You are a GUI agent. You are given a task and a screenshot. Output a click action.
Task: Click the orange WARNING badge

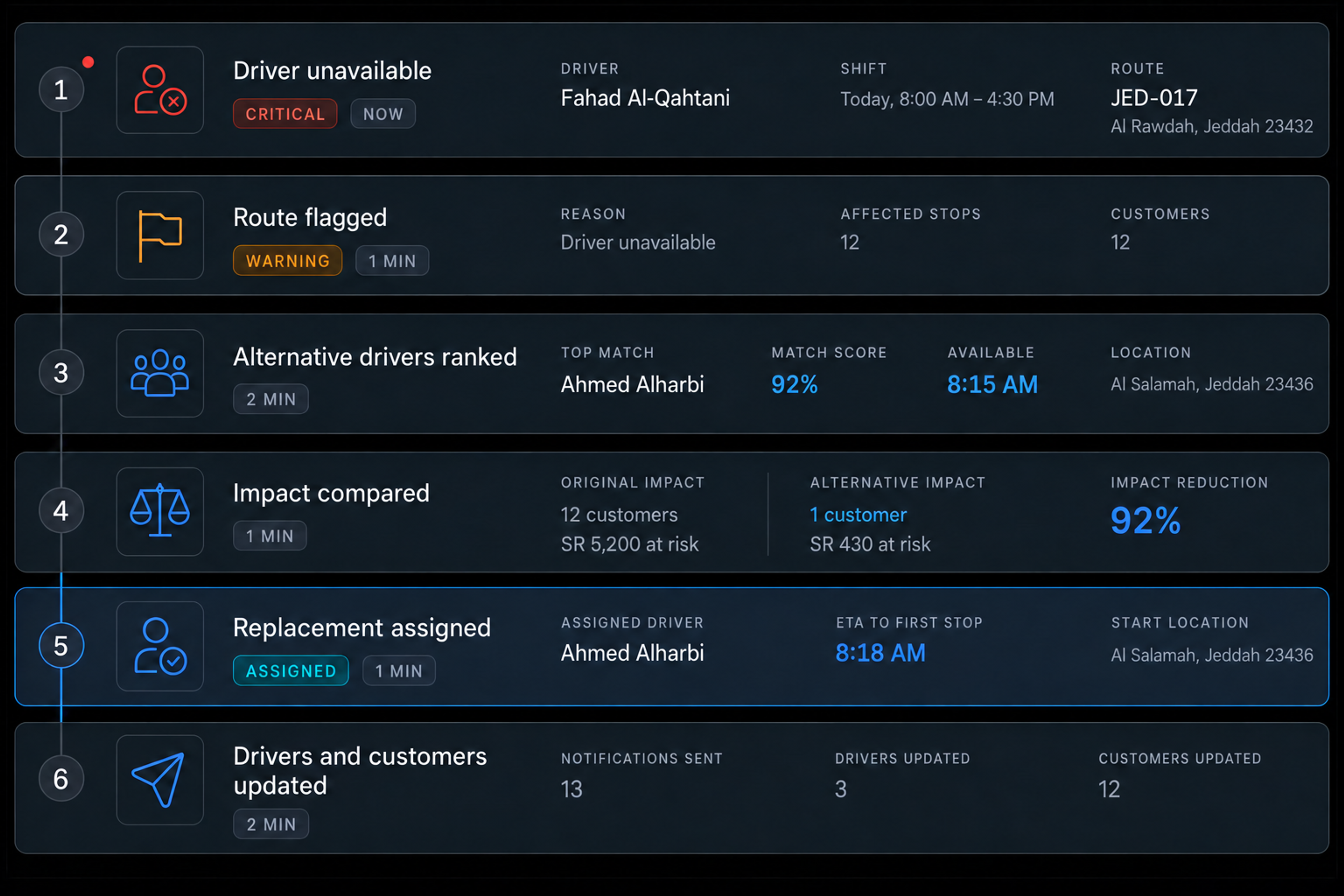click(287, 260)
